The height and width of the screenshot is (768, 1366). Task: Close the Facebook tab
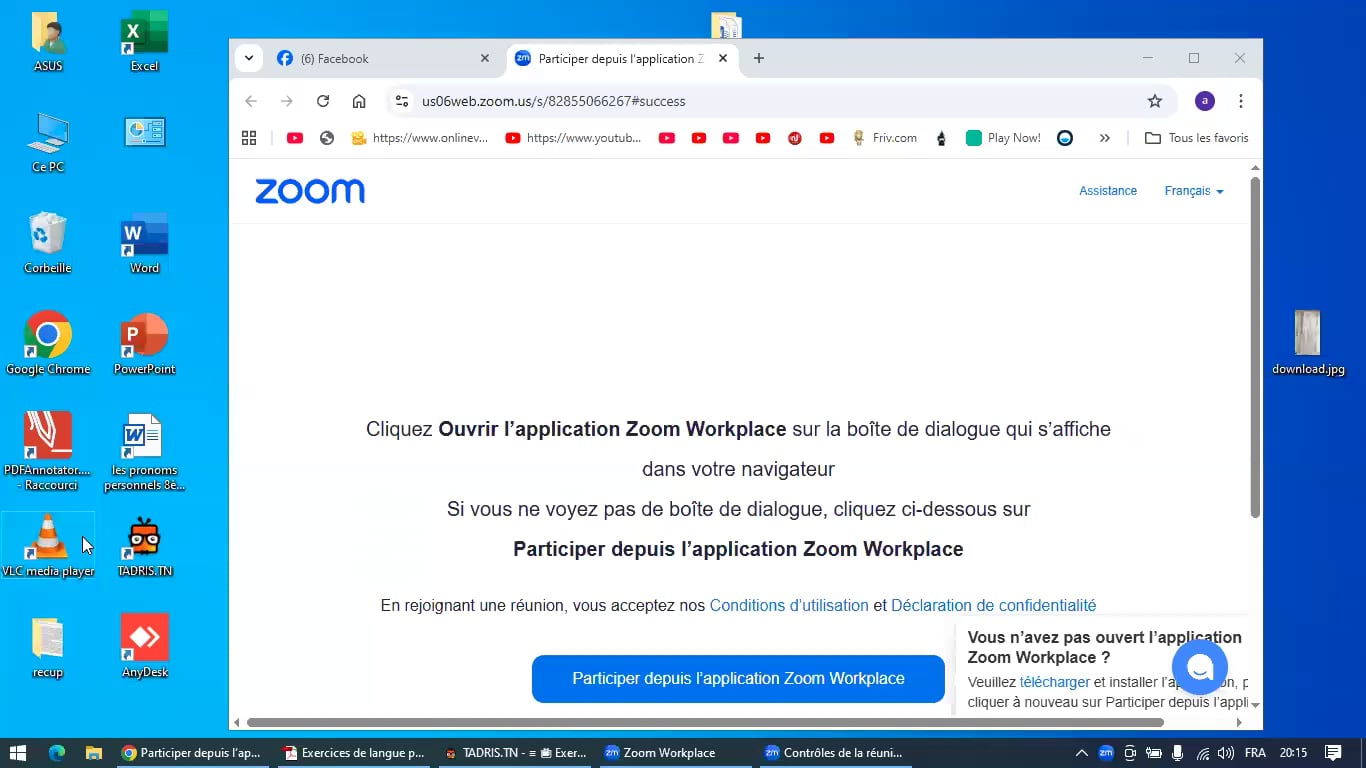tap(485, 59)
